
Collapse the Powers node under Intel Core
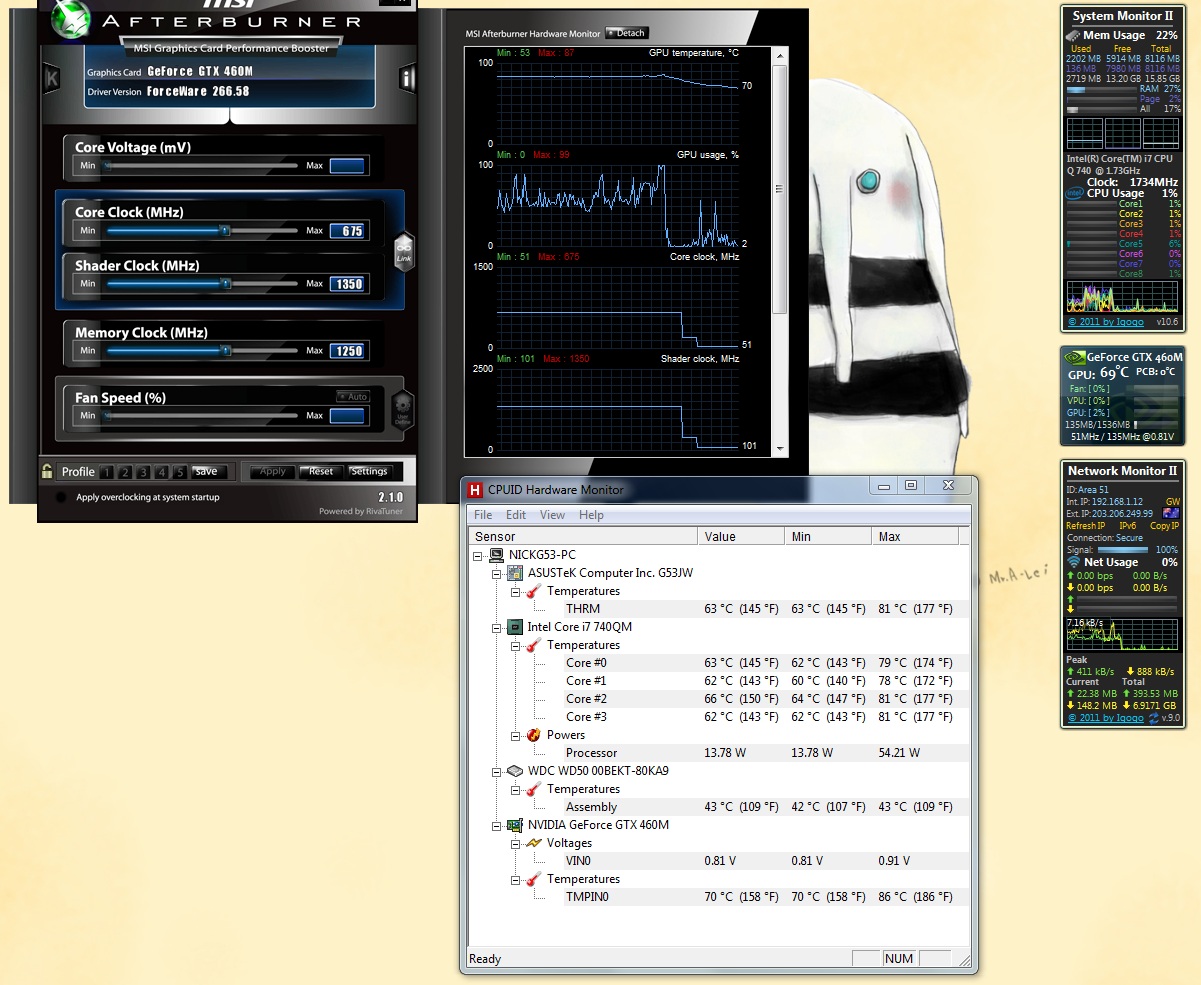515,735
